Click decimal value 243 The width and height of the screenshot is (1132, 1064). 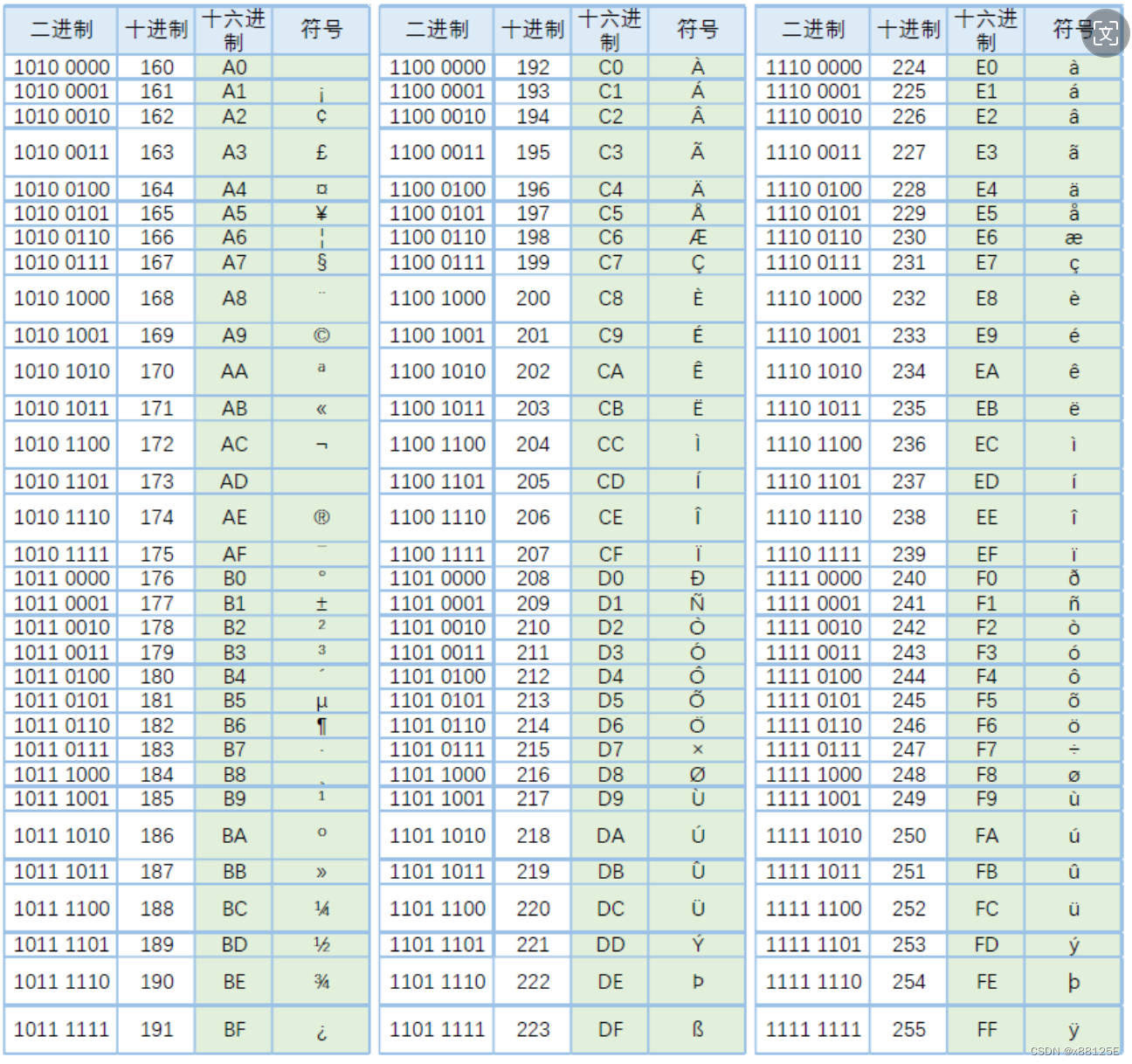[908, 653]
